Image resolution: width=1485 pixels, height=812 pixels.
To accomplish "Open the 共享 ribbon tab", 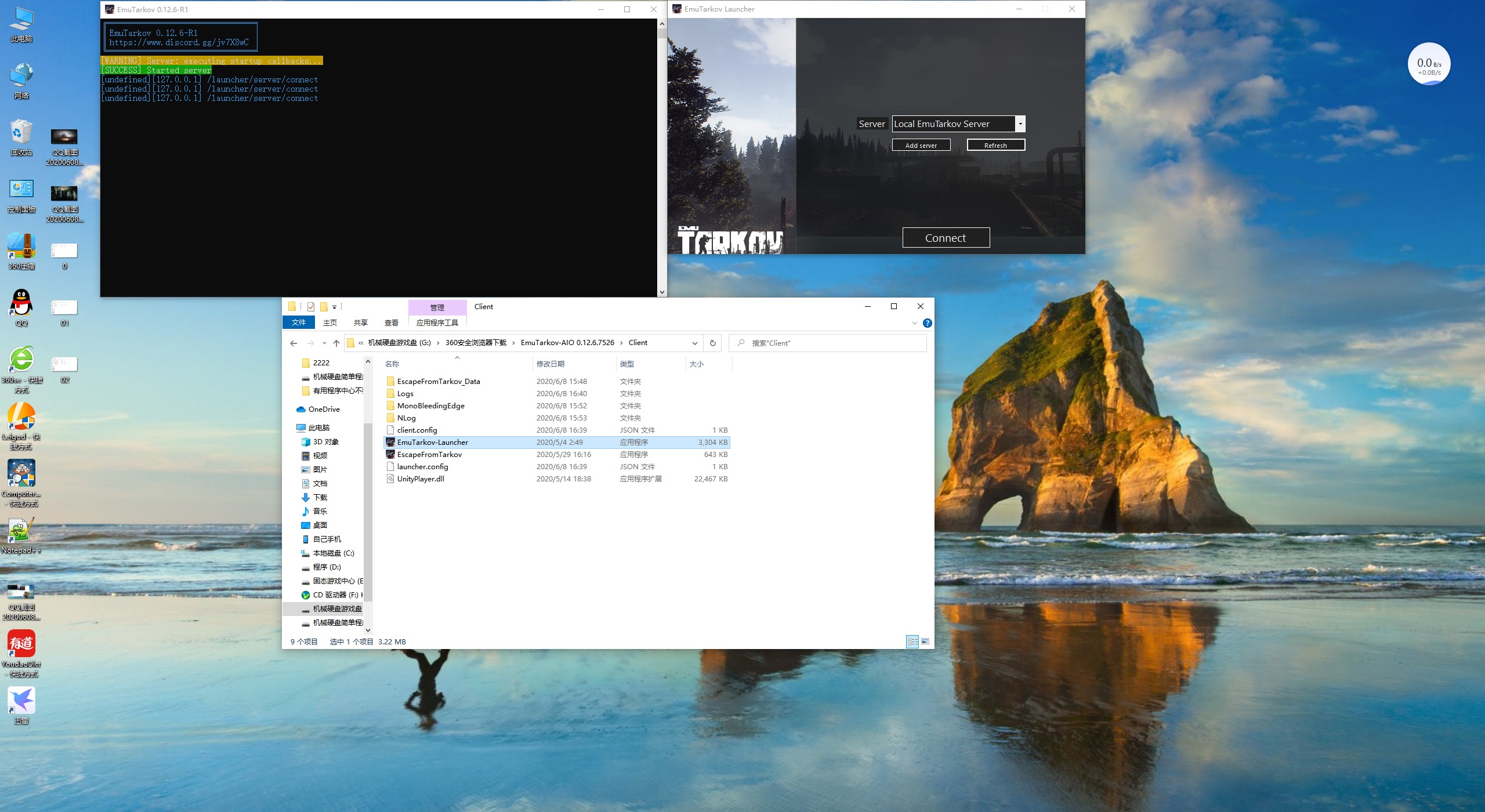I will point(361,322).
